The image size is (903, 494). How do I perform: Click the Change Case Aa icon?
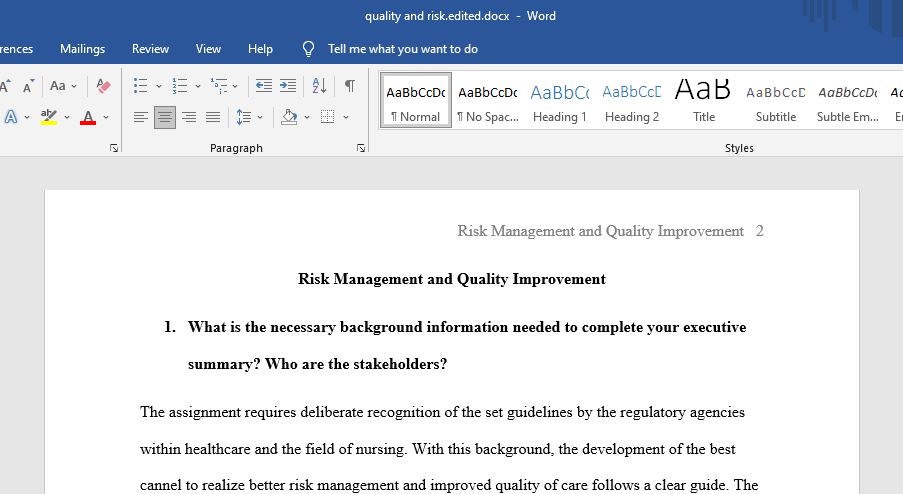point(58,86)
